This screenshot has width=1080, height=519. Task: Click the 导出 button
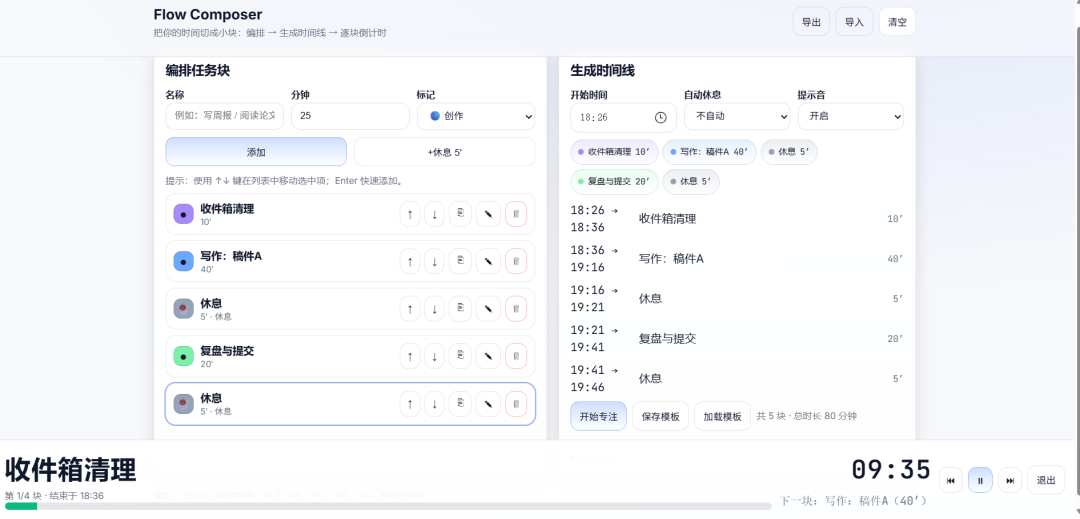click(x=811, y=21)
